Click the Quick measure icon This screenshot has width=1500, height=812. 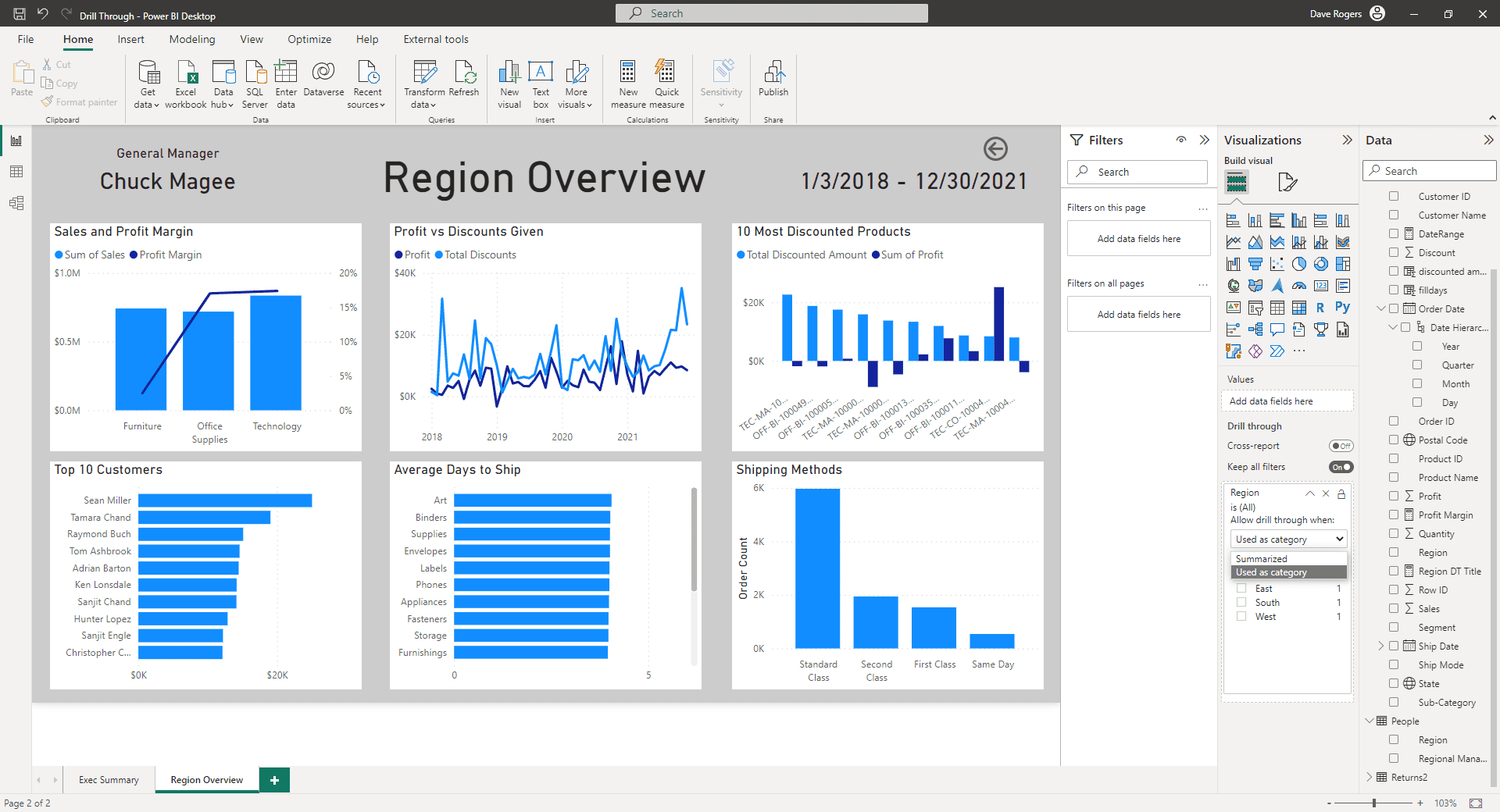coord(666,73)
